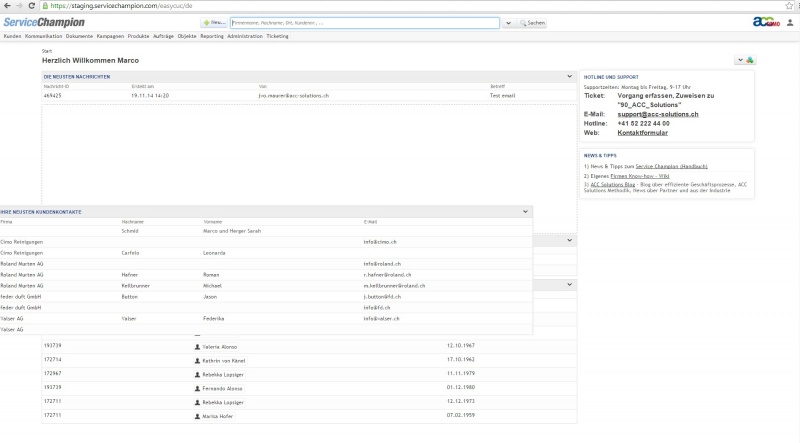The image size is (800, 443).
Task: Click email info@fd.ch
Action: [x=377, y=308]
